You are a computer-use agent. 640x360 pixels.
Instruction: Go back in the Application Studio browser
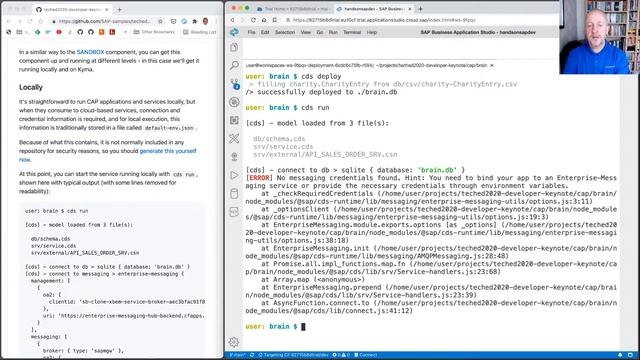tap(232, 20)
